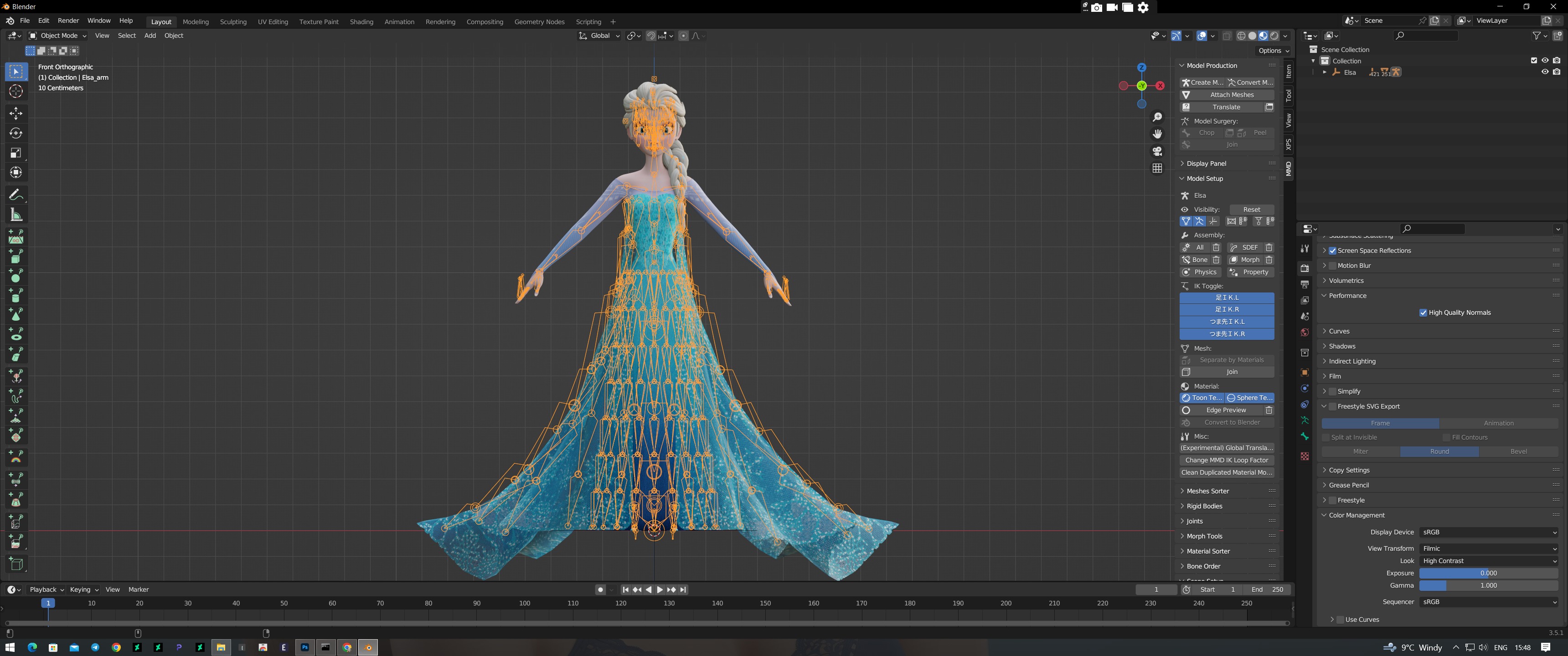
Task: Open the Physics properties tab icon
Action: pyautogui.click(x=1305, y=388)
